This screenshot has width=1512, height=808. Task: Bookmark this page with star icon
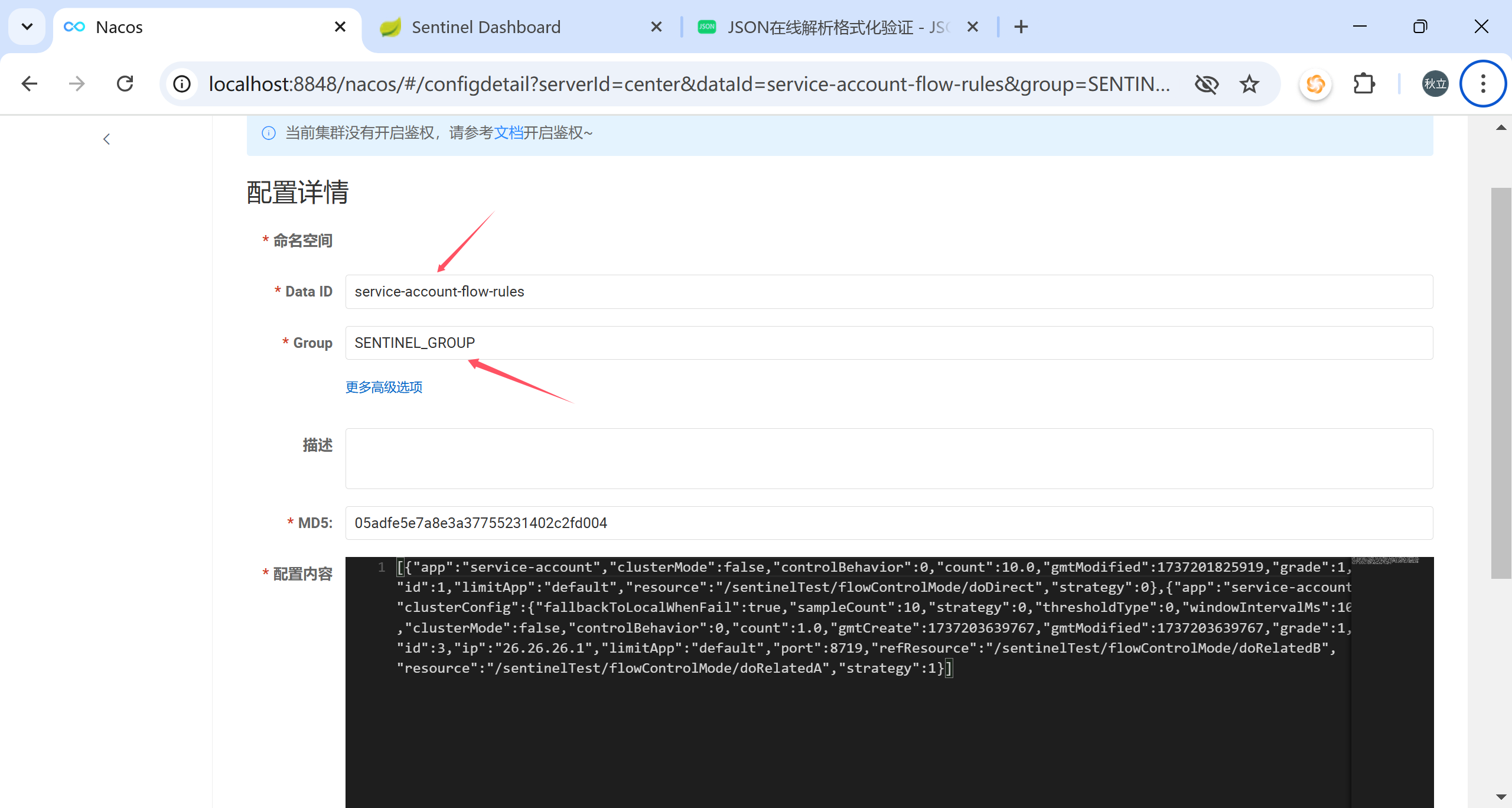(x=1249, y=84)
